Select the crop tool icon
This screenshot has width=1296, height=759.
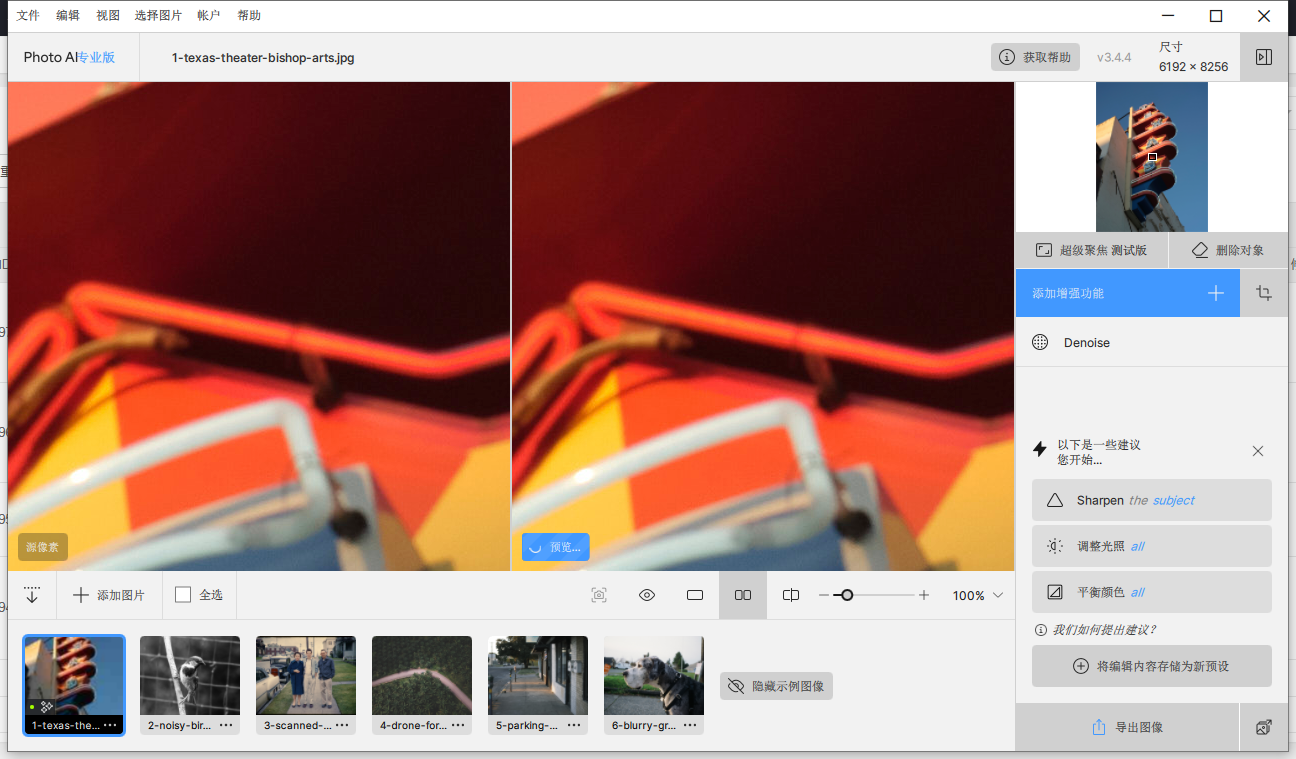tap(1264, 293)
